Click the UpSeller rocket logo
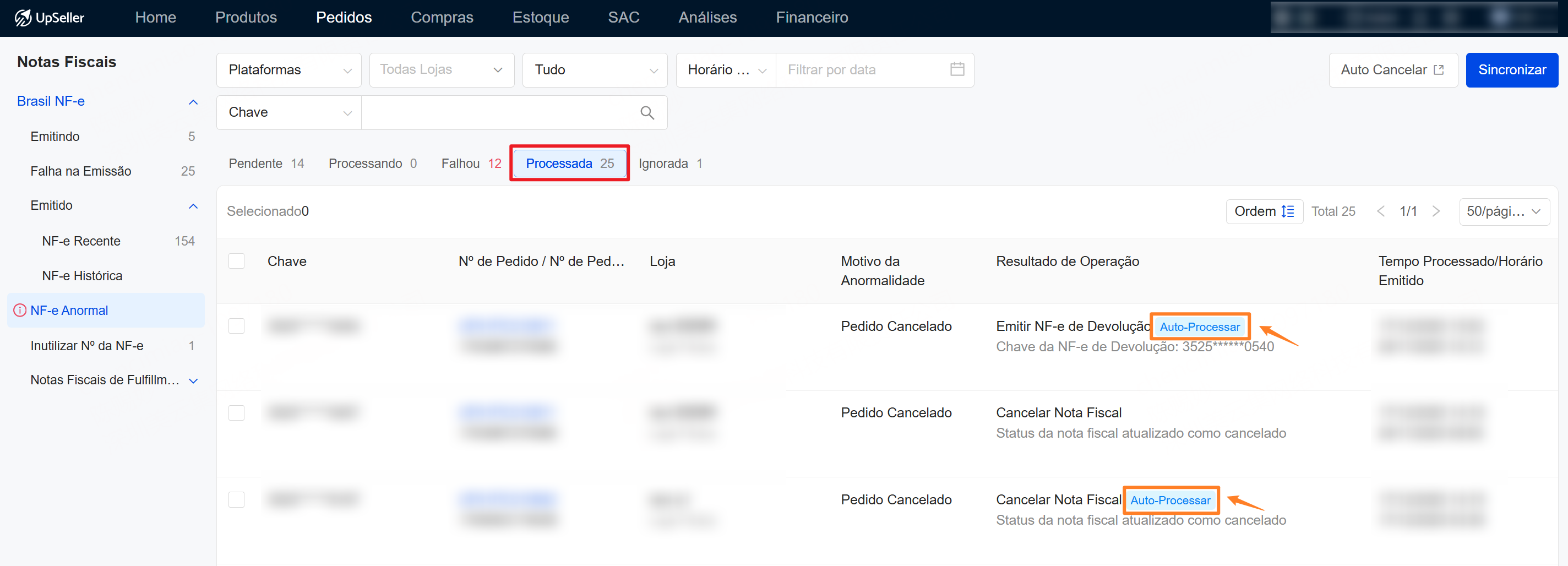Viewport: 1568px width, 566px height. (x=23, y=18)
